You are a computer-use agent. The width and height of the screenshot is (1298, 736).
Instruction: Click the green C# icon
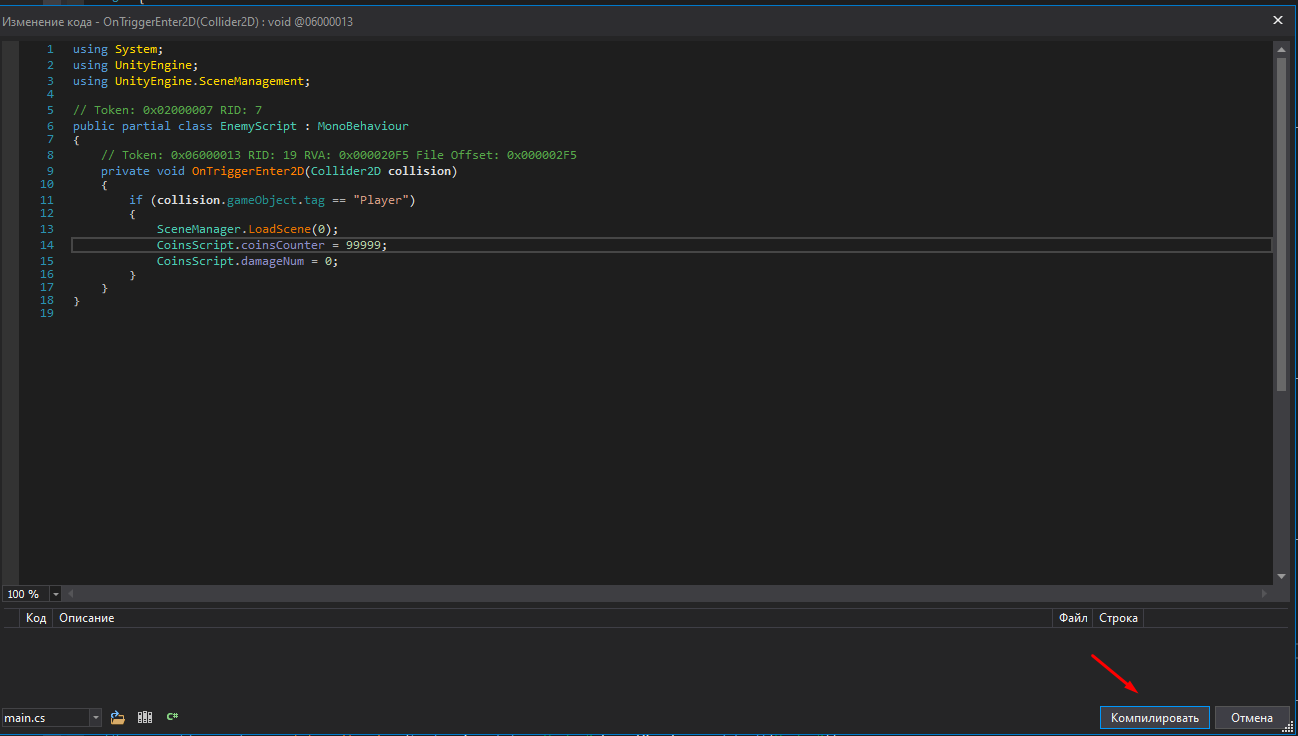(x=172, y=717)
